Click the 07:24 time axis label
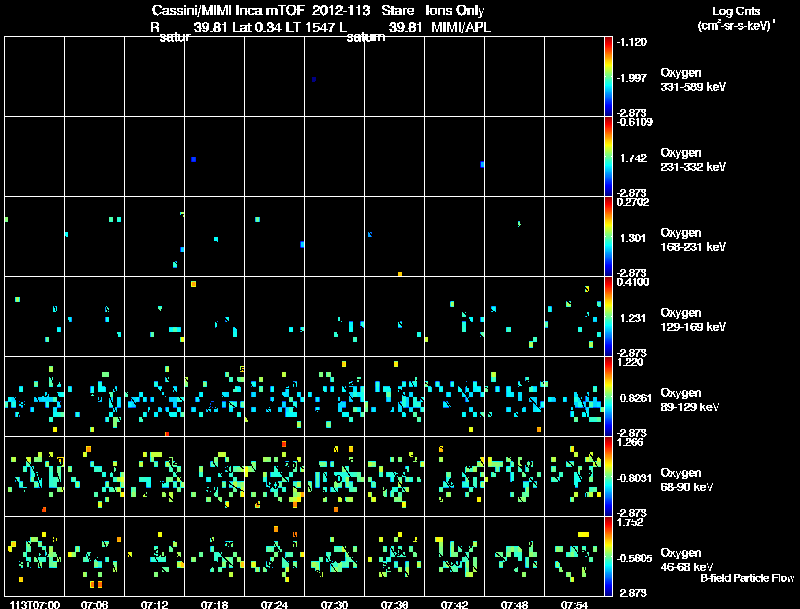800x609 pixels. 274,605
